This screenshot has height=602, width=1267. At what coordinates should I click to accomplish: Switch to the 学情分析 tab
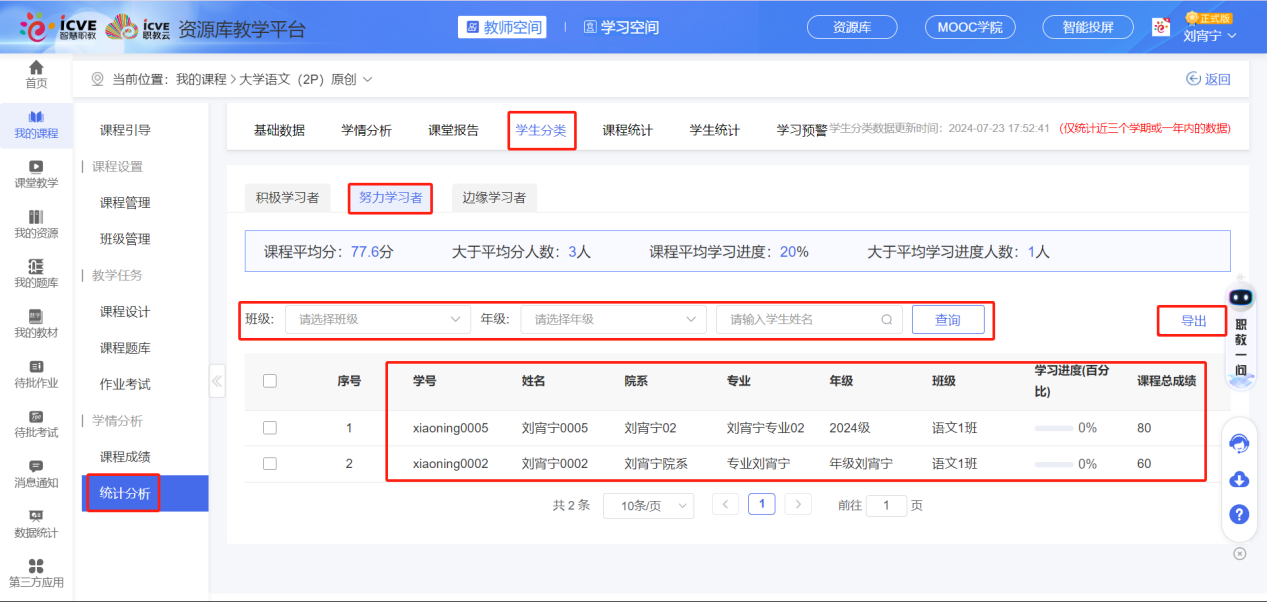(x=366, y=130)
